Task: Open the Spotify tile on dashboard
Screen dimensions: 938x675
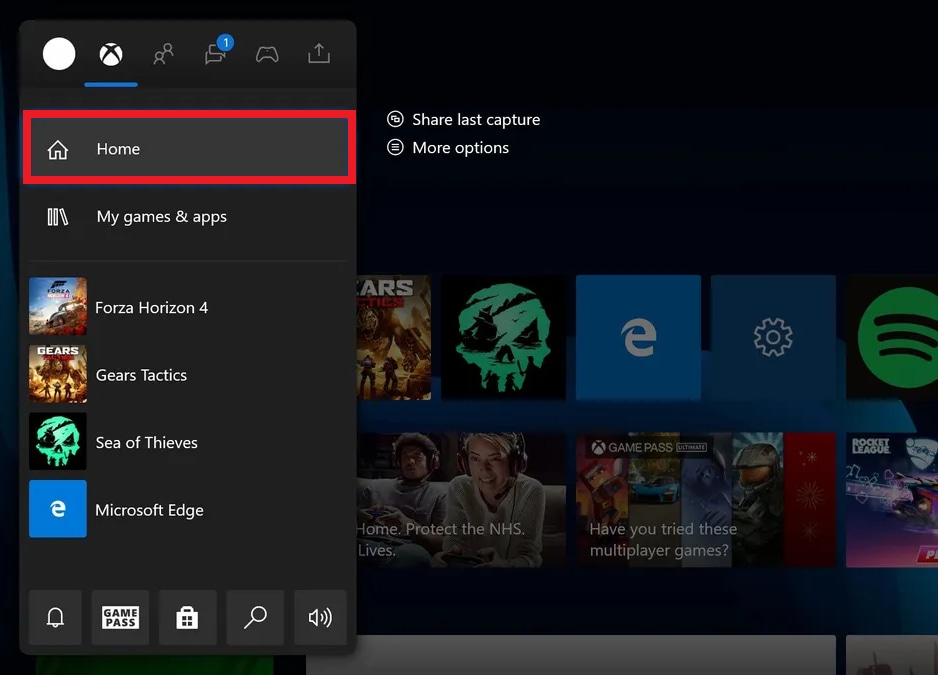Action: tap(892, 337)
